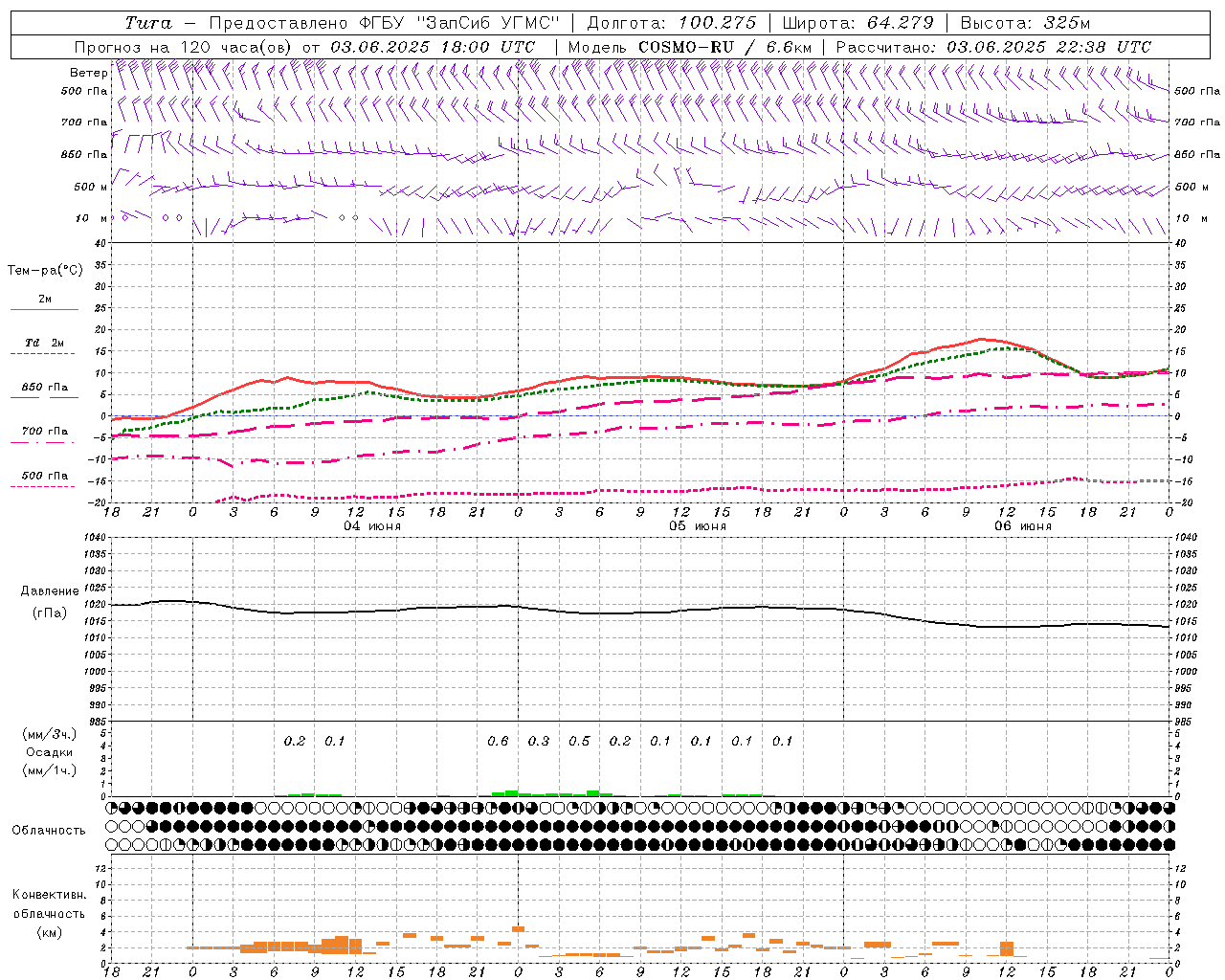The image size is (1225, 980).
Task: Click the "0.5" precipitation amount value
Action: tap(579, 741)
